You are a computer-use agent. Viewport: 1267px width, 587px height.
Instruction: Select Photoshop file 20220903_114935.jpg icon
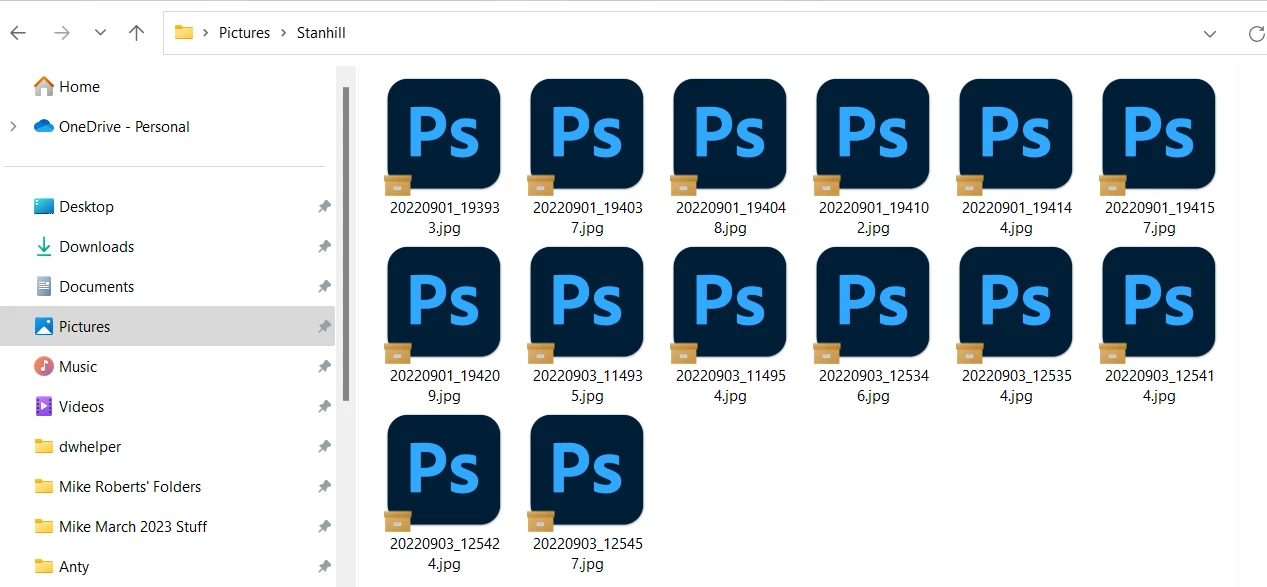(x=587, y=303)
